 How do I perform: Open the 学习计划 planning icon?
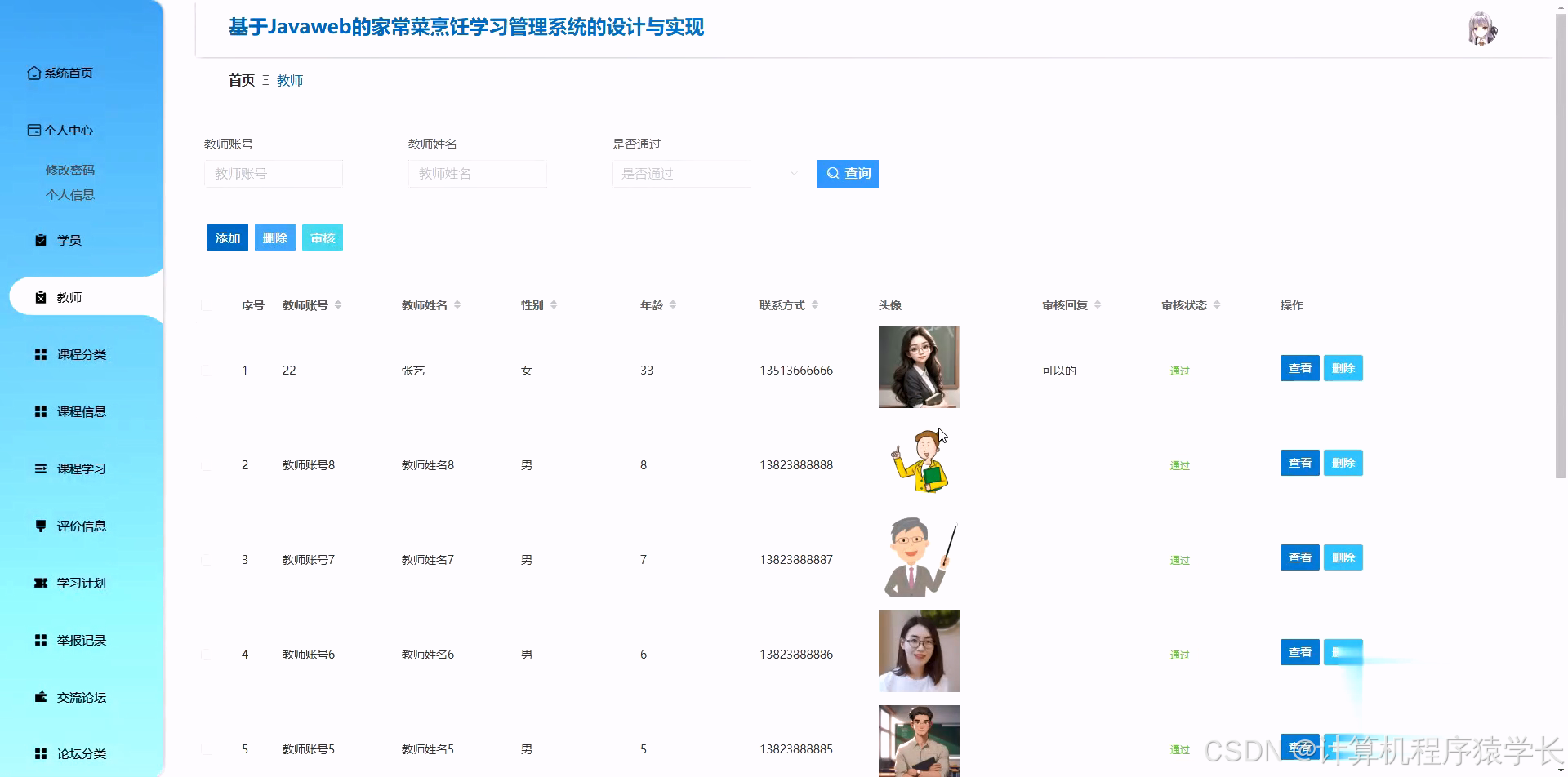[39, 583]
